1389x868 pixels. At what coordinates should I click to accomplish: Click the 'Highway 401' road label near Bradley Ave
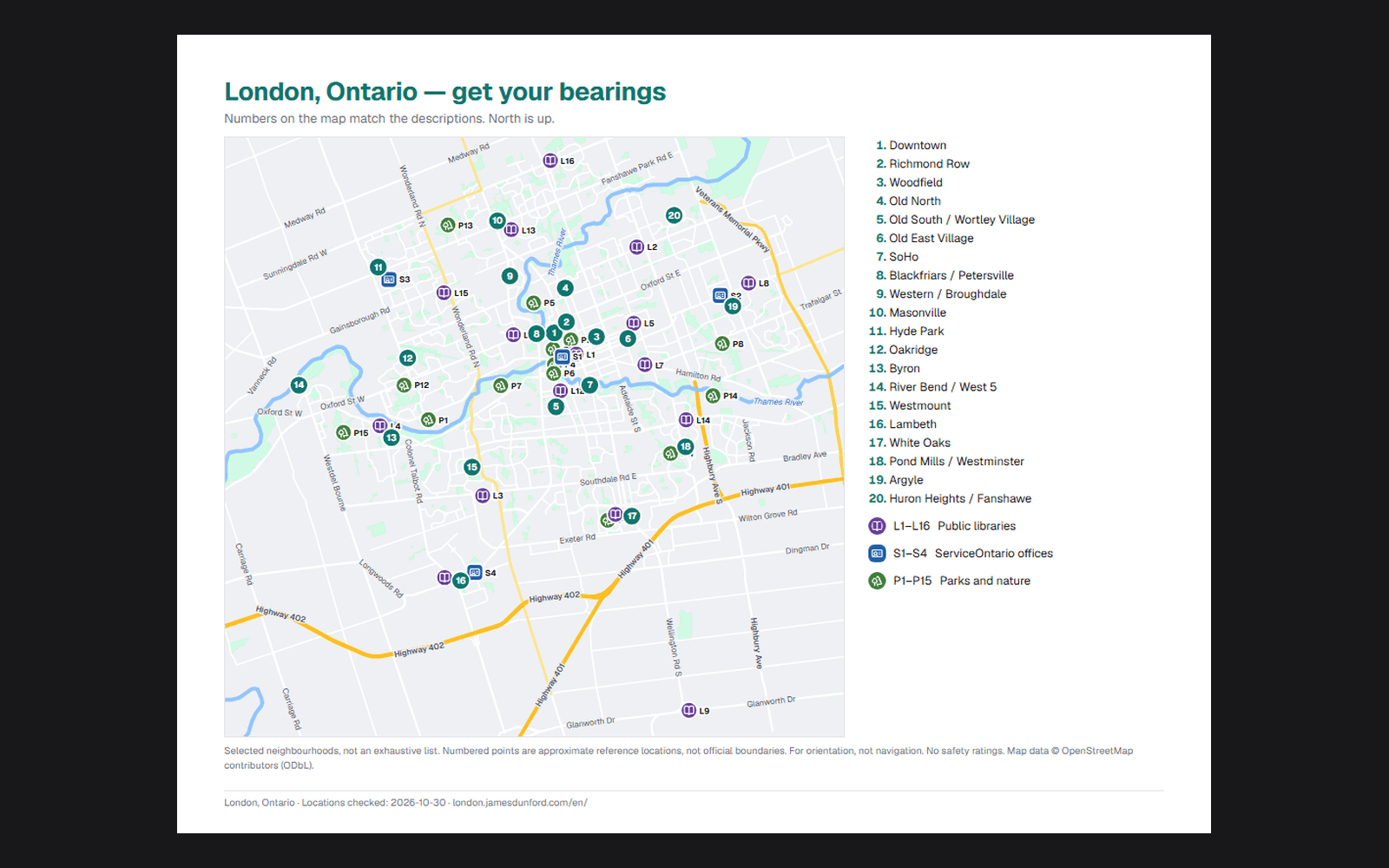tap(765, 490)
